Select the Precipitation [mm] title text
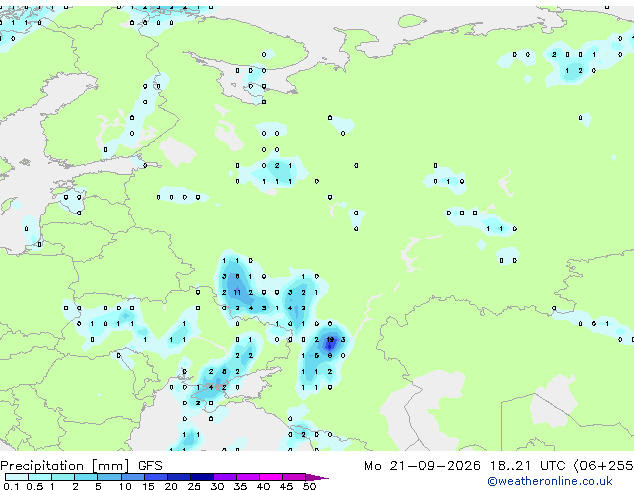 pos(65,466)
